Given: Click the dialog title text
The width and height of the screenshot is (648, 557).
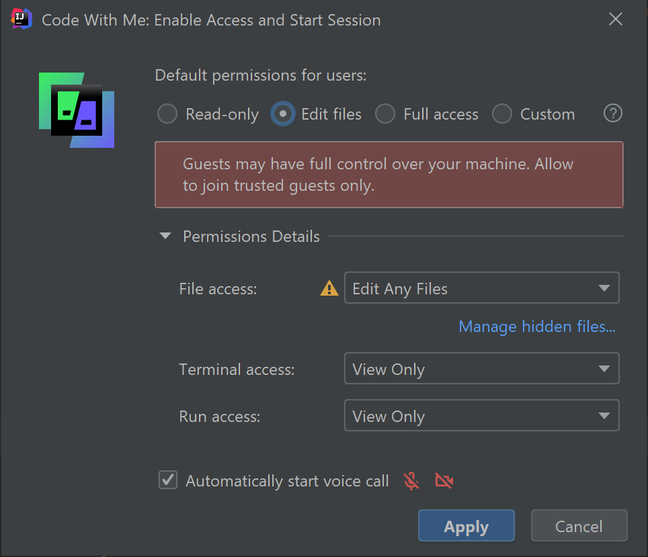Looking at the screenshot, I should (x=211, y=20).
